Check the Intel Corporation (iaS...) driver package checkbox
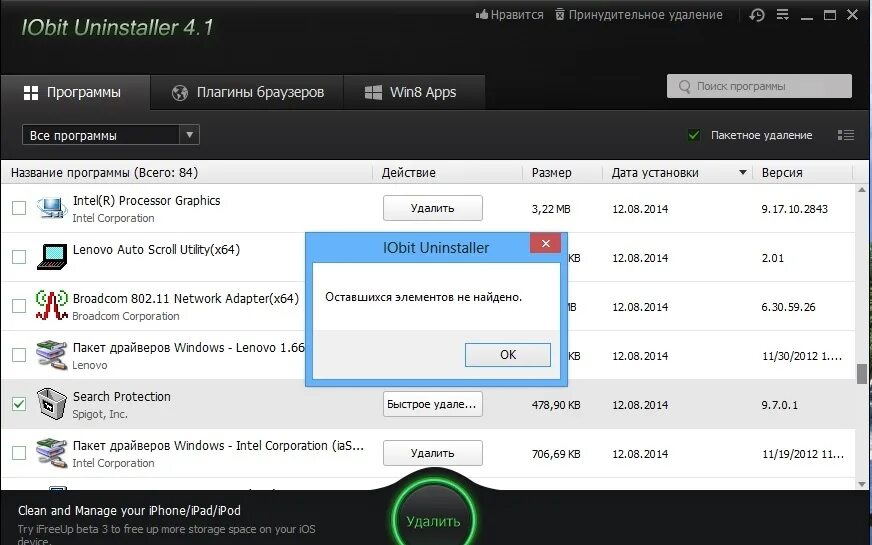The height and width of the screenshot is (545, 872). (19, 453)
